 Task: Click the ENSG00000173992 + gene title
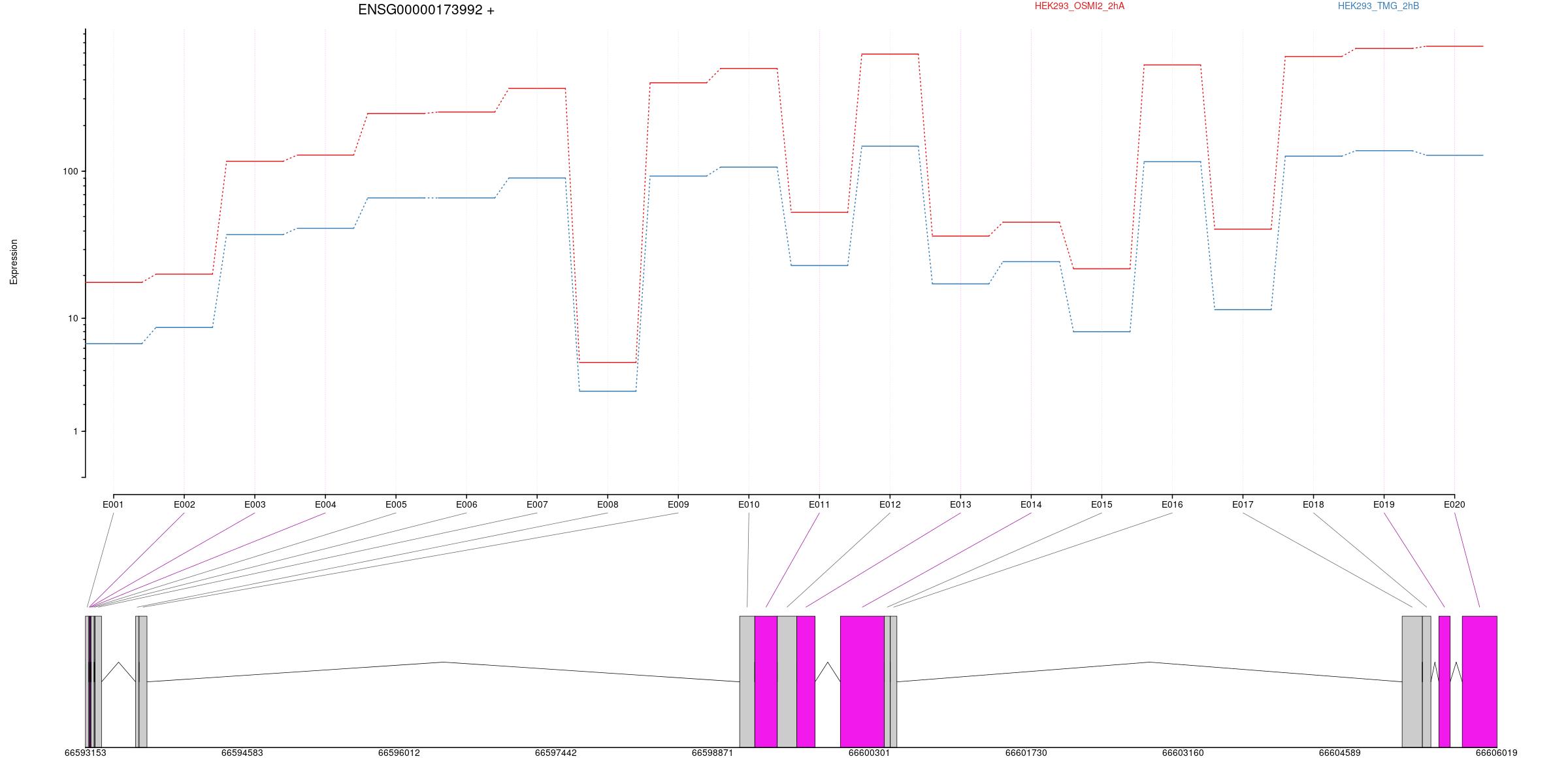tap(426, 10)
